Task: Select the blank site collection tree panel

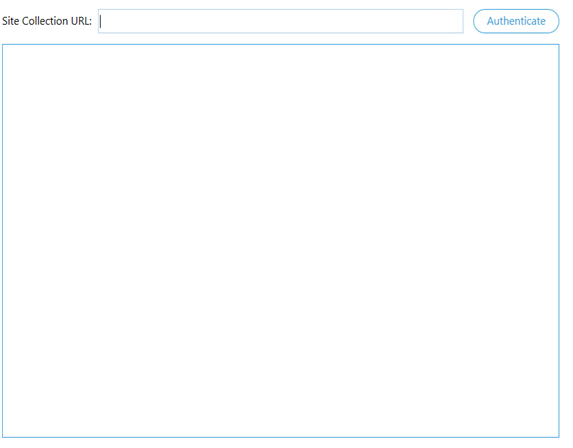Action: pyautogui.click(x=281, y=241)
